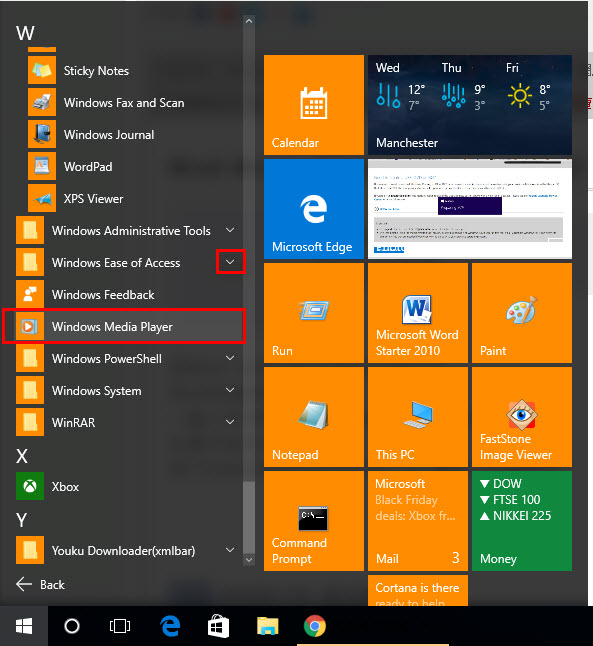
Task: Select Youku Downloader(xmlbar) label
Action: coord(123,550)
